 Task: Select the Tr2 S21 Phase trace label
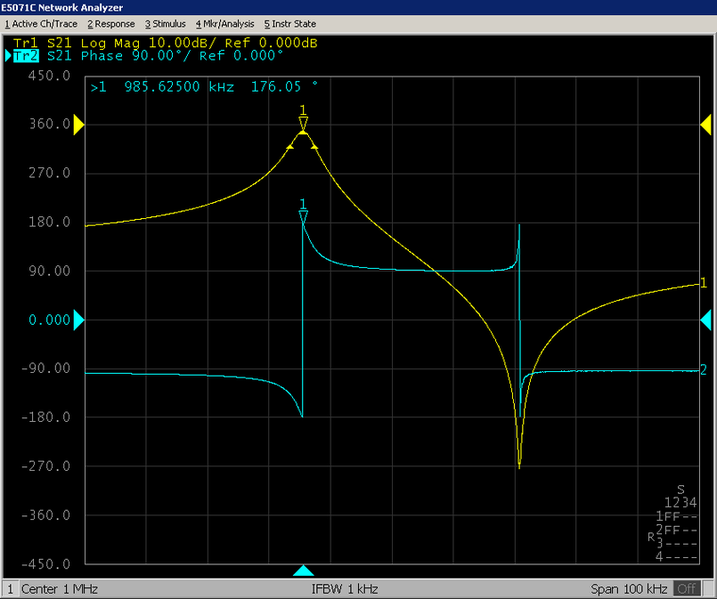tap(148, 56)
